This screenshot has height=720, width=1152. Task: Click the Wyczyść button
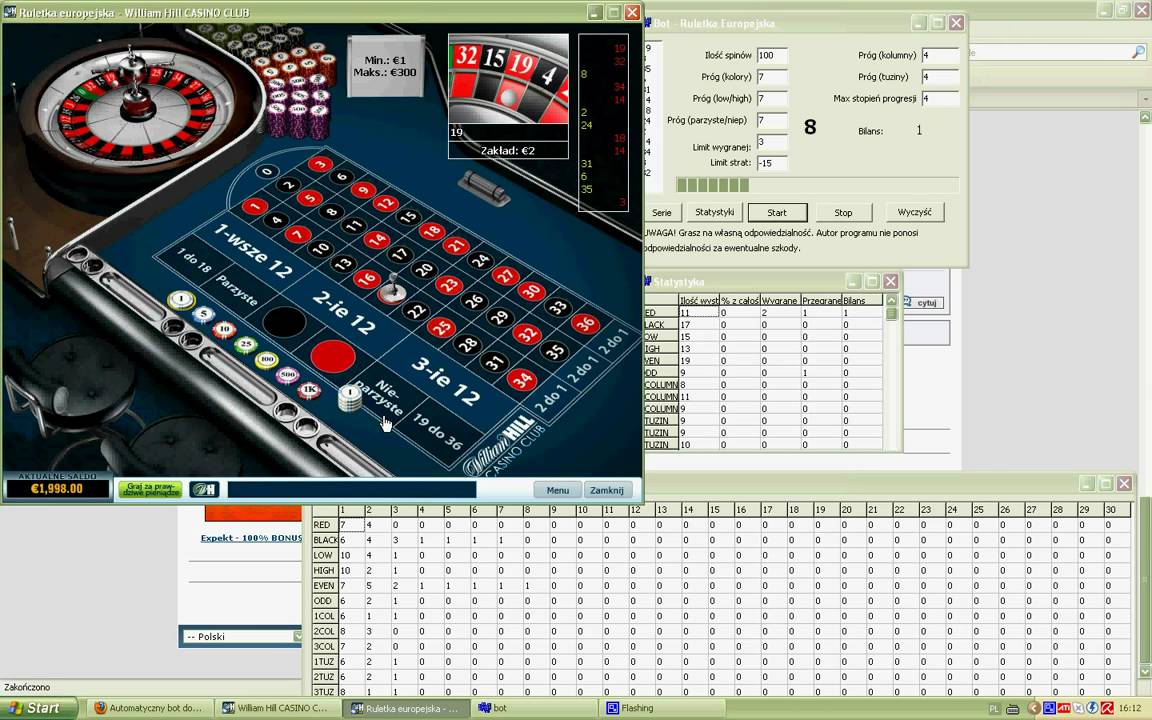915,212
